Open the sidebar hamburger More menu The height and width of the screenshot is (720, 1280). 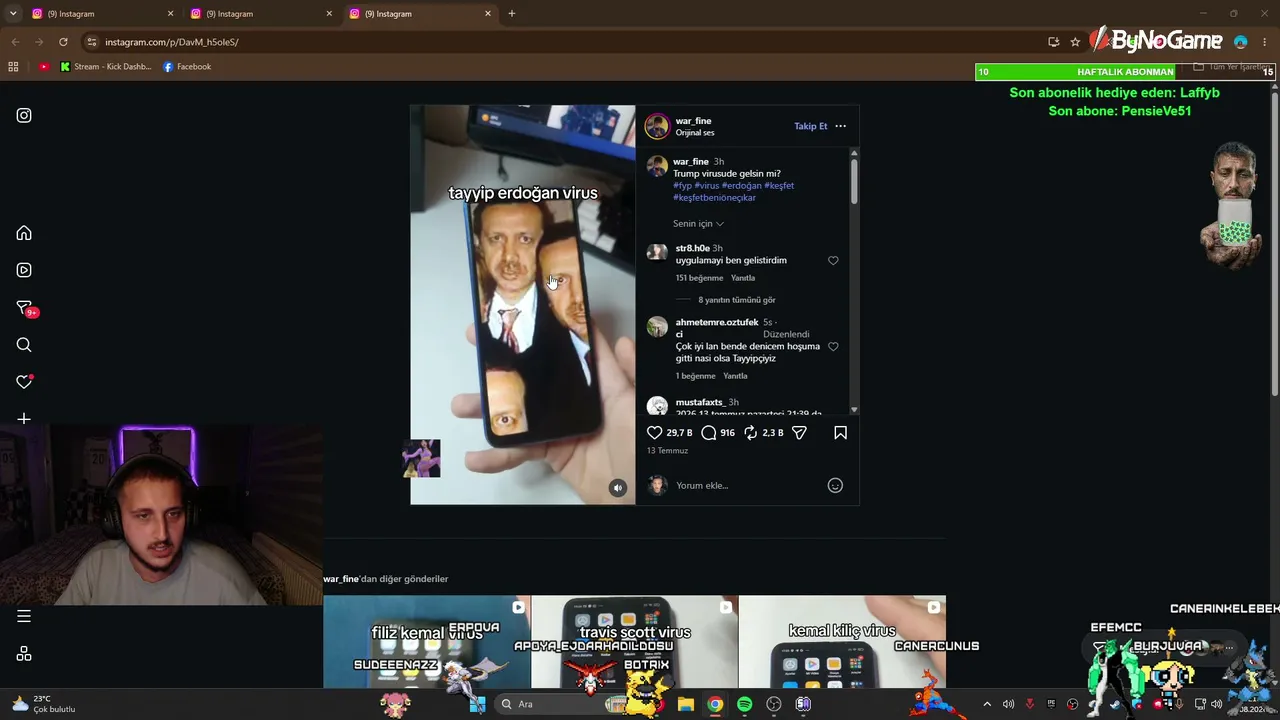pos(24,616)
